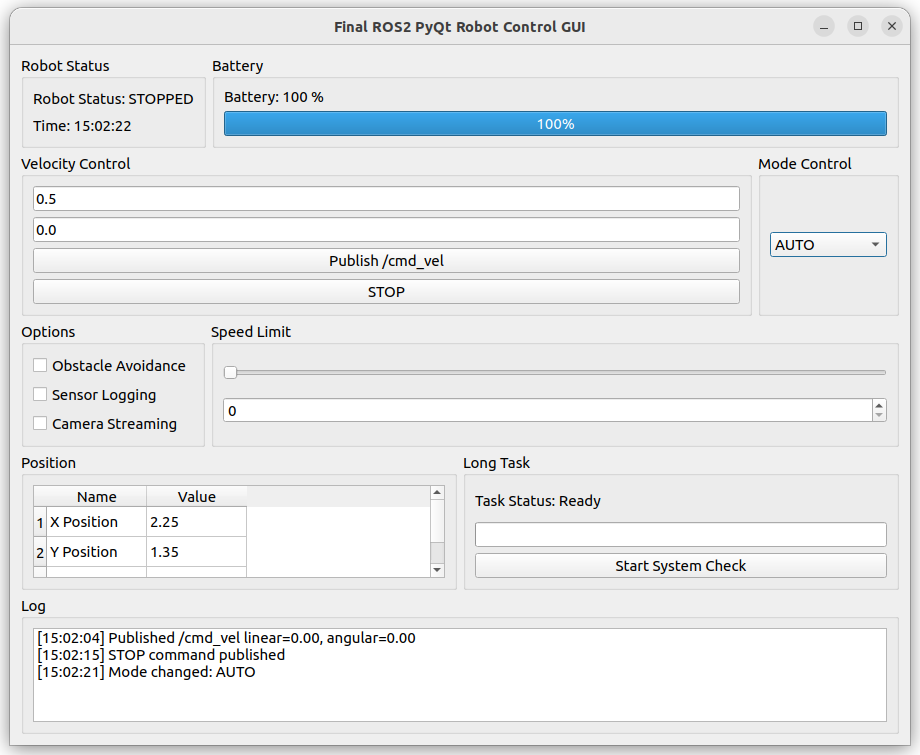Click the Speed Limit slider handle

click(231, 373)
